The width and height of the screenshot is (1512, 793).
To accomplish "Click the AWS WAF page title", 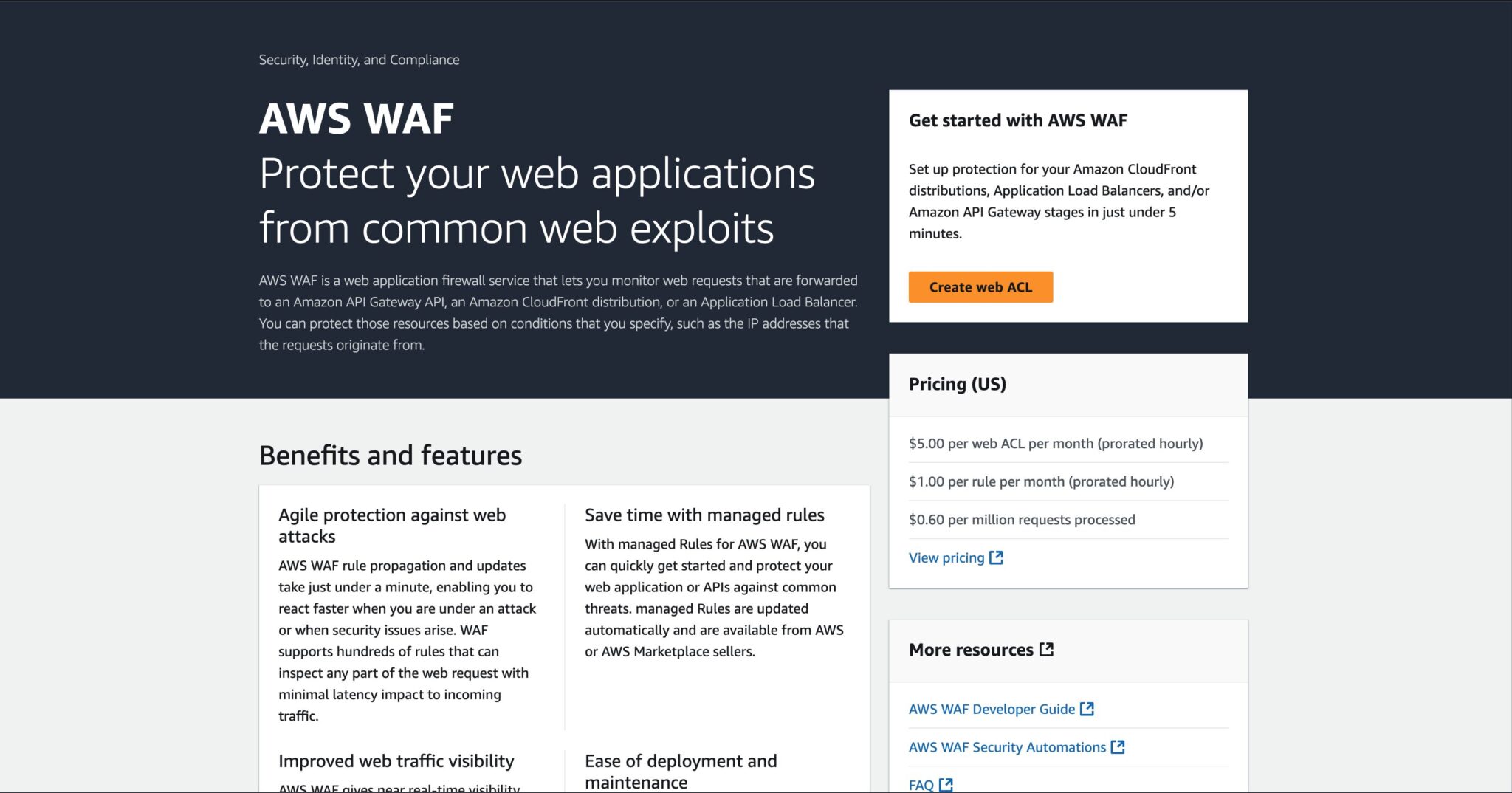I will [356, 117].
